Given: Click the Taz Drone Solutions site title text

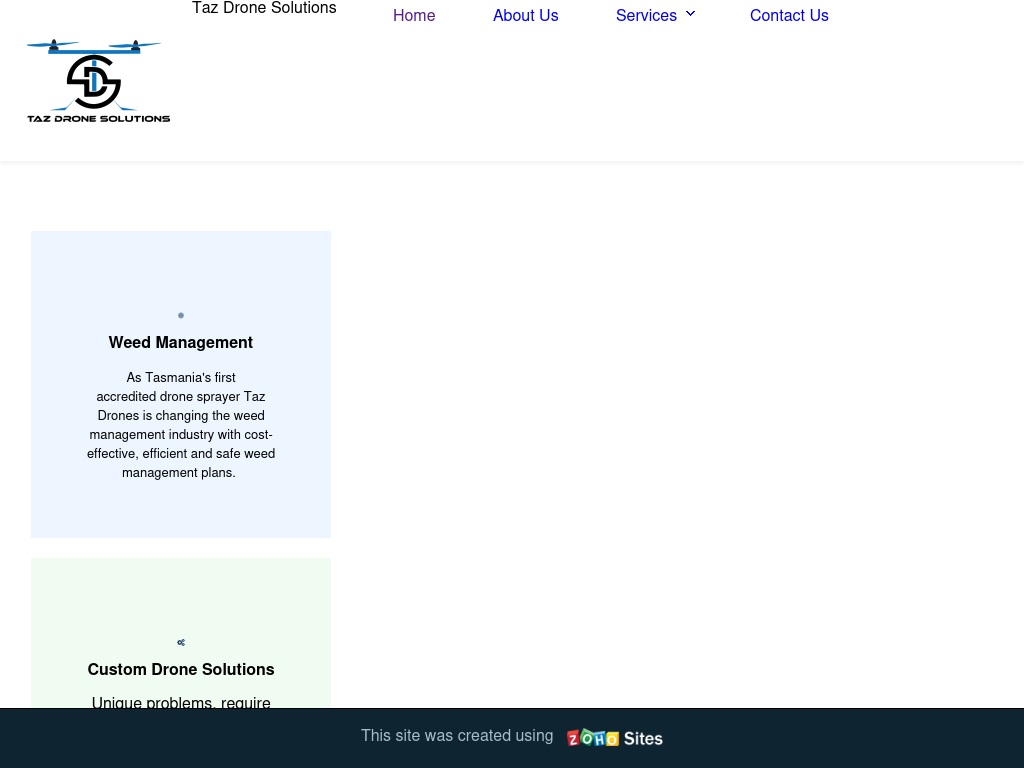Looking at the screenshot, I should (264, 8).
